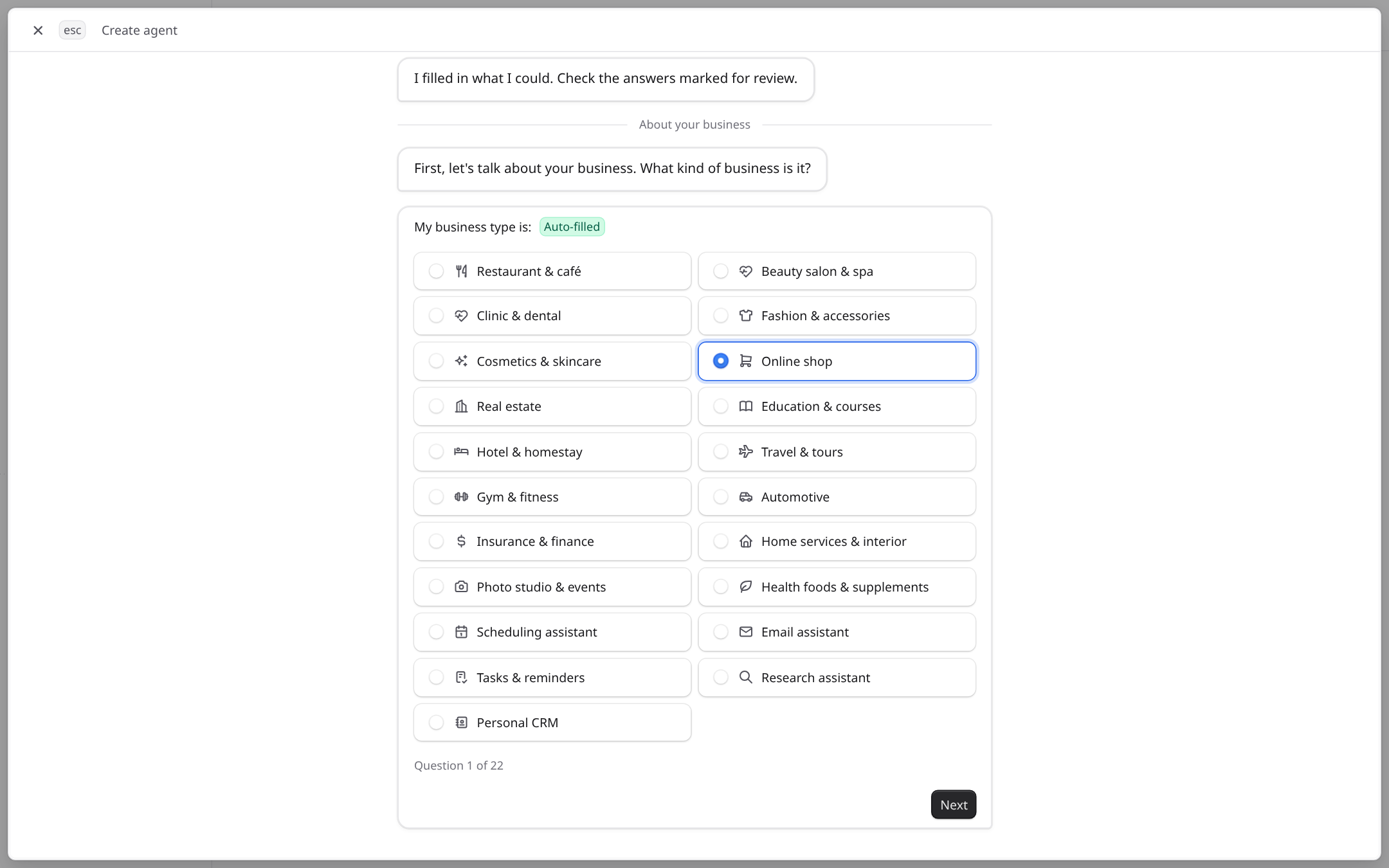This screenshot has height=868, width=1389.
Task: Click the calendar icon for Scheduling assistant
Action: coord(461,632)
